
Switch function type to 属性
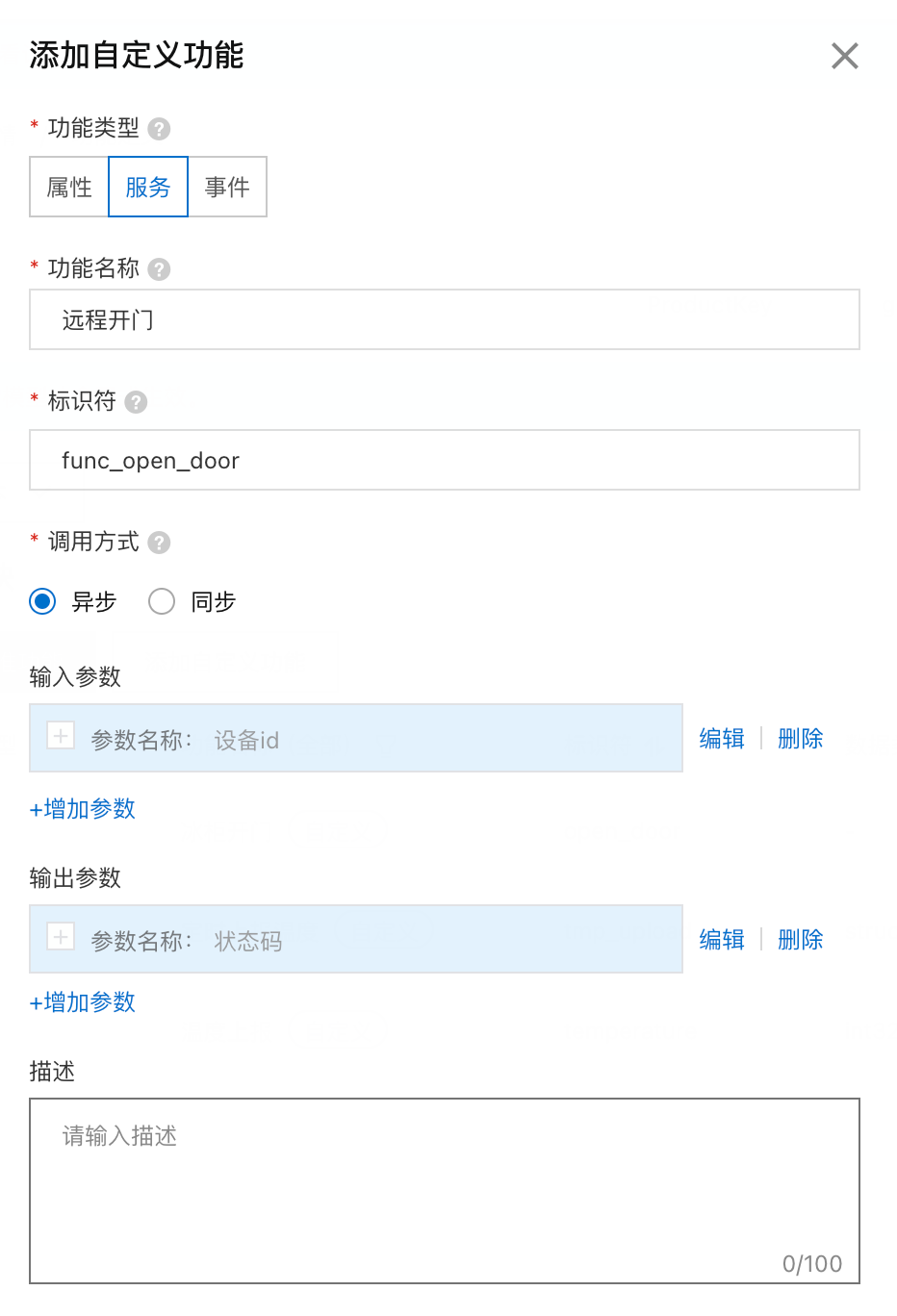pos(69,187)
